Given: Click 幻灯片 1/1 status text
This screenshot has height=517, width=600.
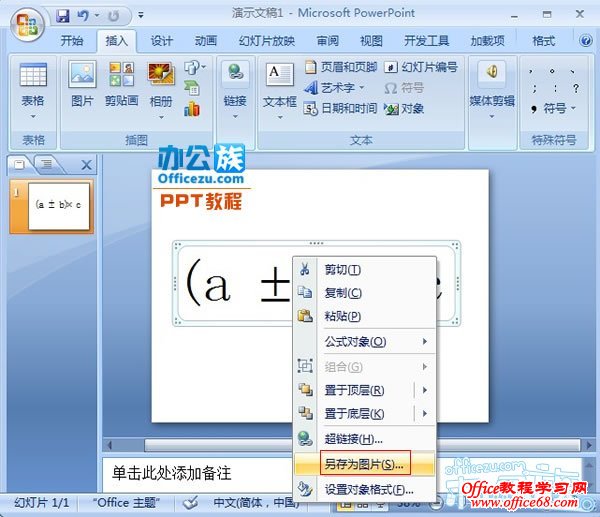Looking at the screenshot, I should point(41,502).
